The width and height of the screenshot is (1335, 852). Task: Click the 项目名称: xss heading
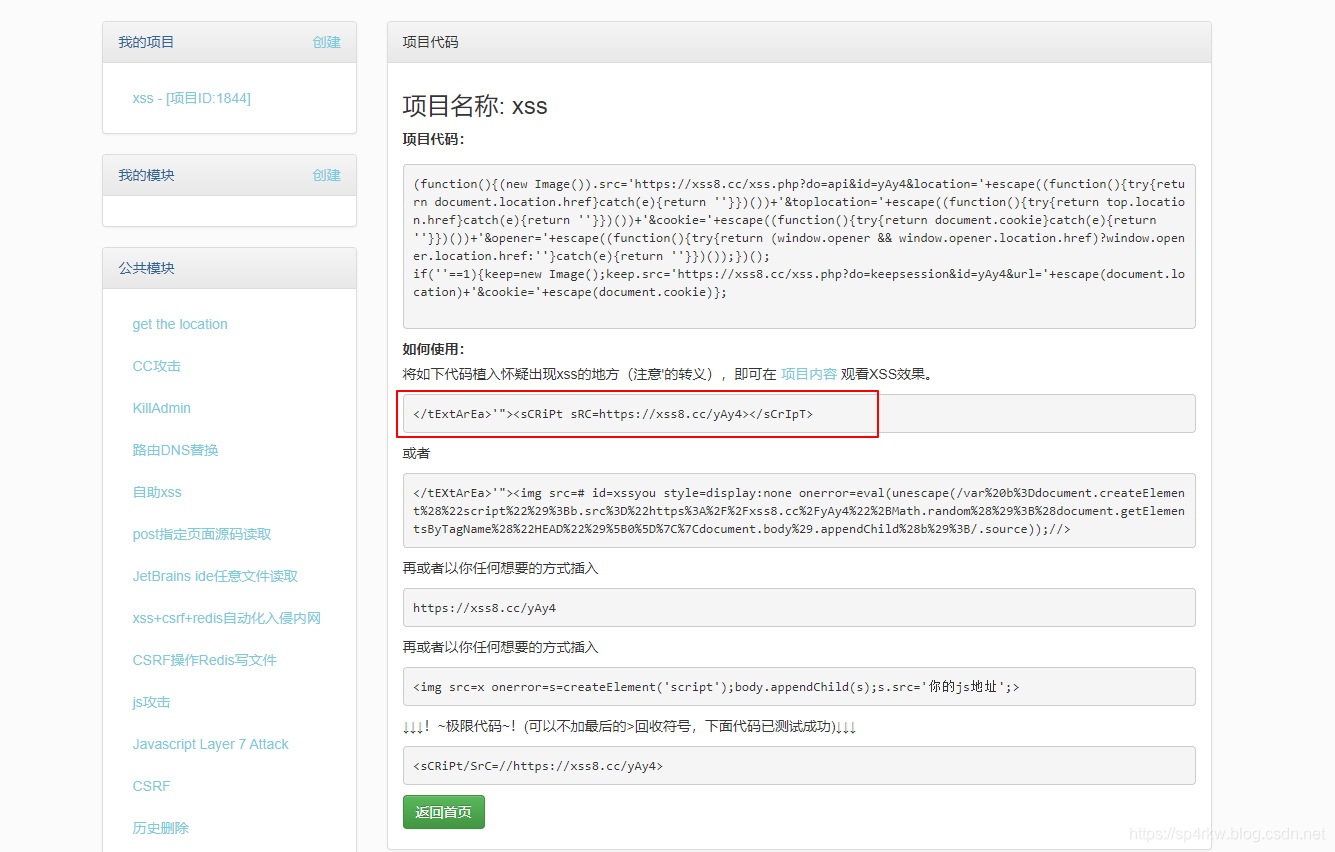(475, 106)
